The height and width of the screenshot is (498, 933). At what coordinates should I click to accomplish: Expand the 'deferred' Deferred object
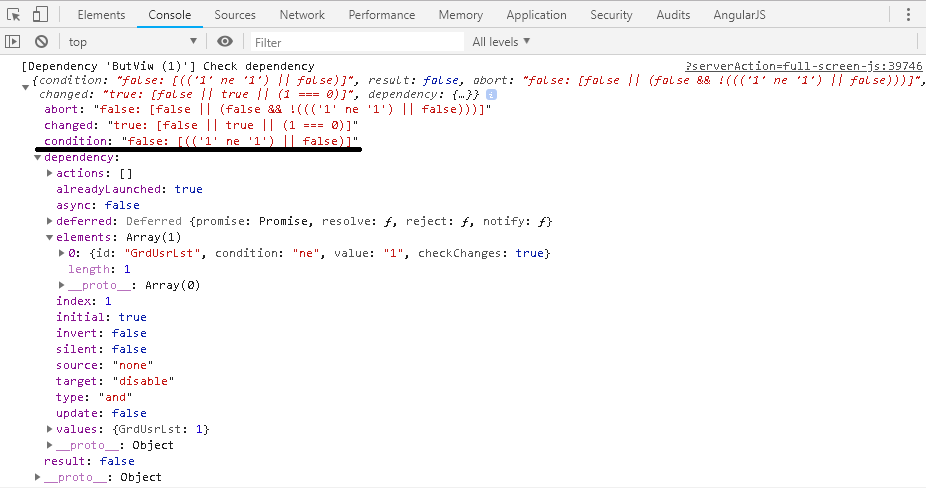click(50, 222)
